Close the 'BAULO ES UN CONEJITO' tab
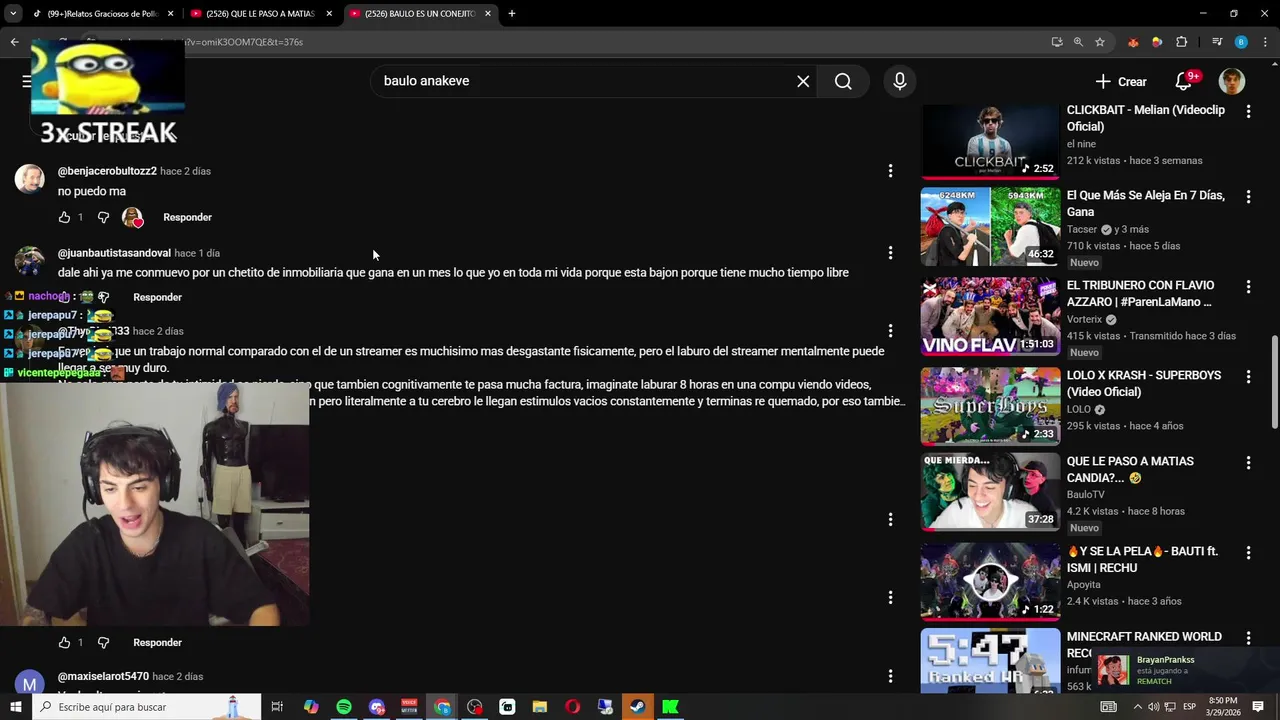The width and height of the screenshot is (1280, 720). 488,14
